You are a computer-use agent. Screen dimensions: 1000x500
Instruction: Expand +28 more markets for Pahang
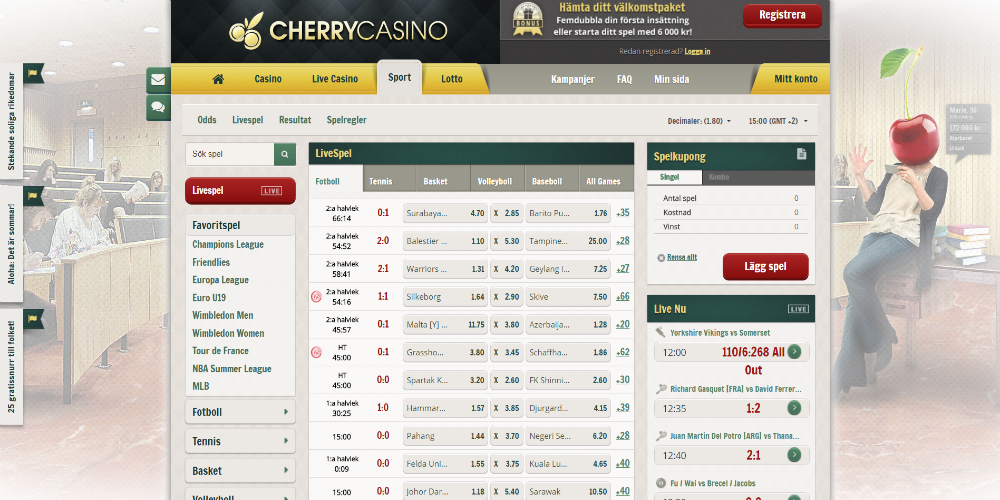(x=622, y=436)
